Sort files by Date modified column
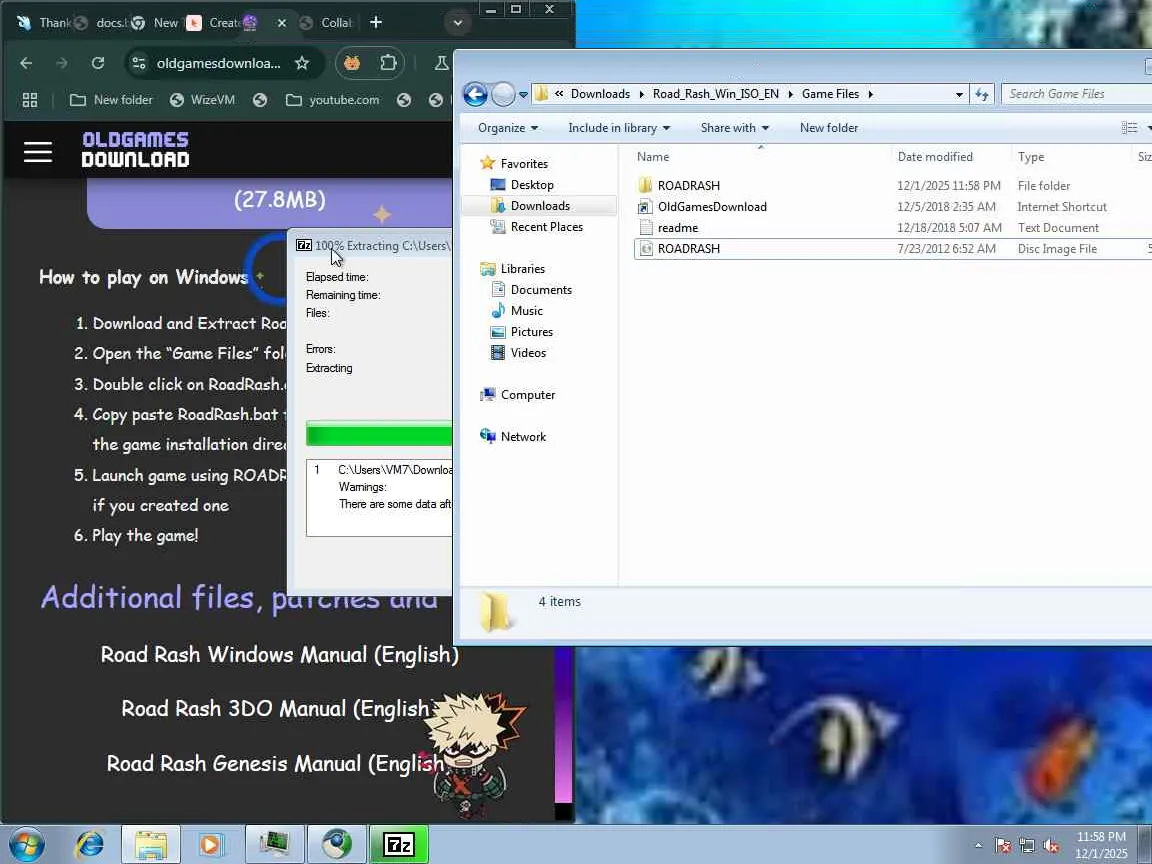1152x864 pixels. pyautogui.click(x=951, y=156)
